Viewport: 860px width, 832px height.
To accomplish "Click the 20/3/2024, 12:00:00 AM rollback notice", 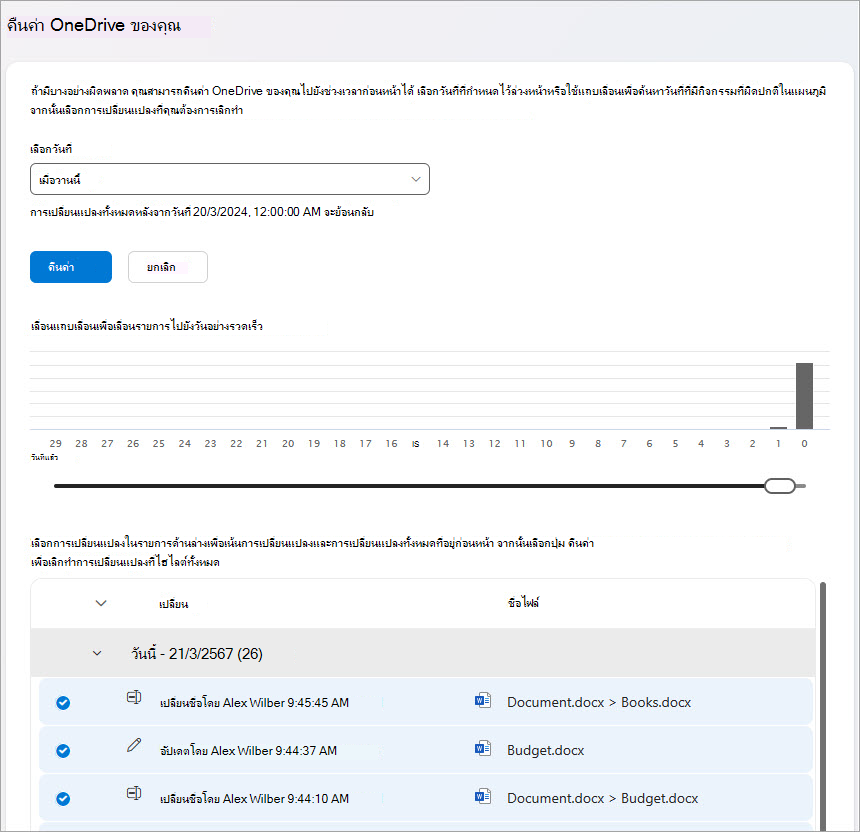I will (x=202, y=212).
